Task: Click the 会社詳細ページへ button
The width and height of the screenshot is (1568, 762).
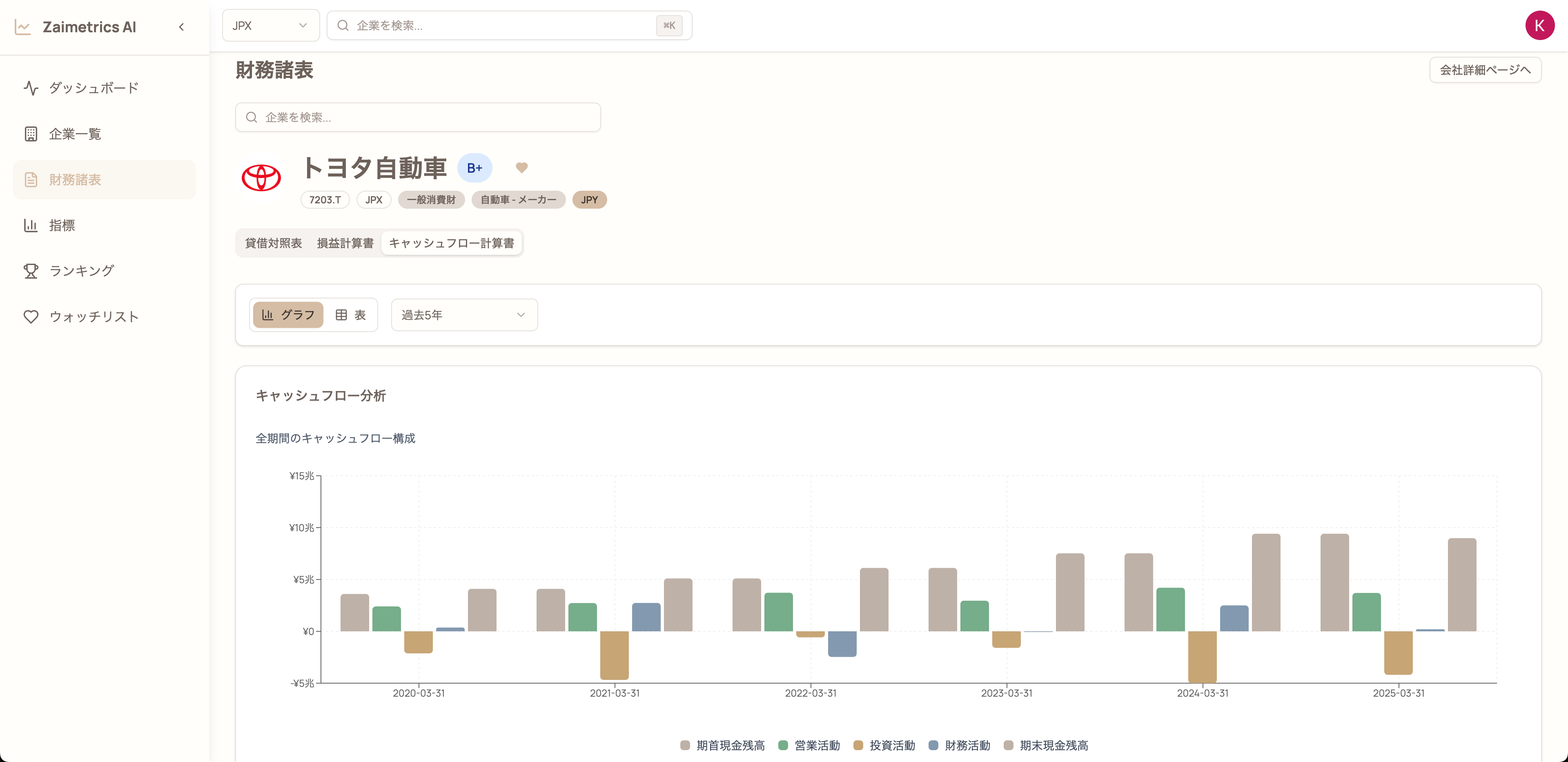Action: tap(1485, 70)
